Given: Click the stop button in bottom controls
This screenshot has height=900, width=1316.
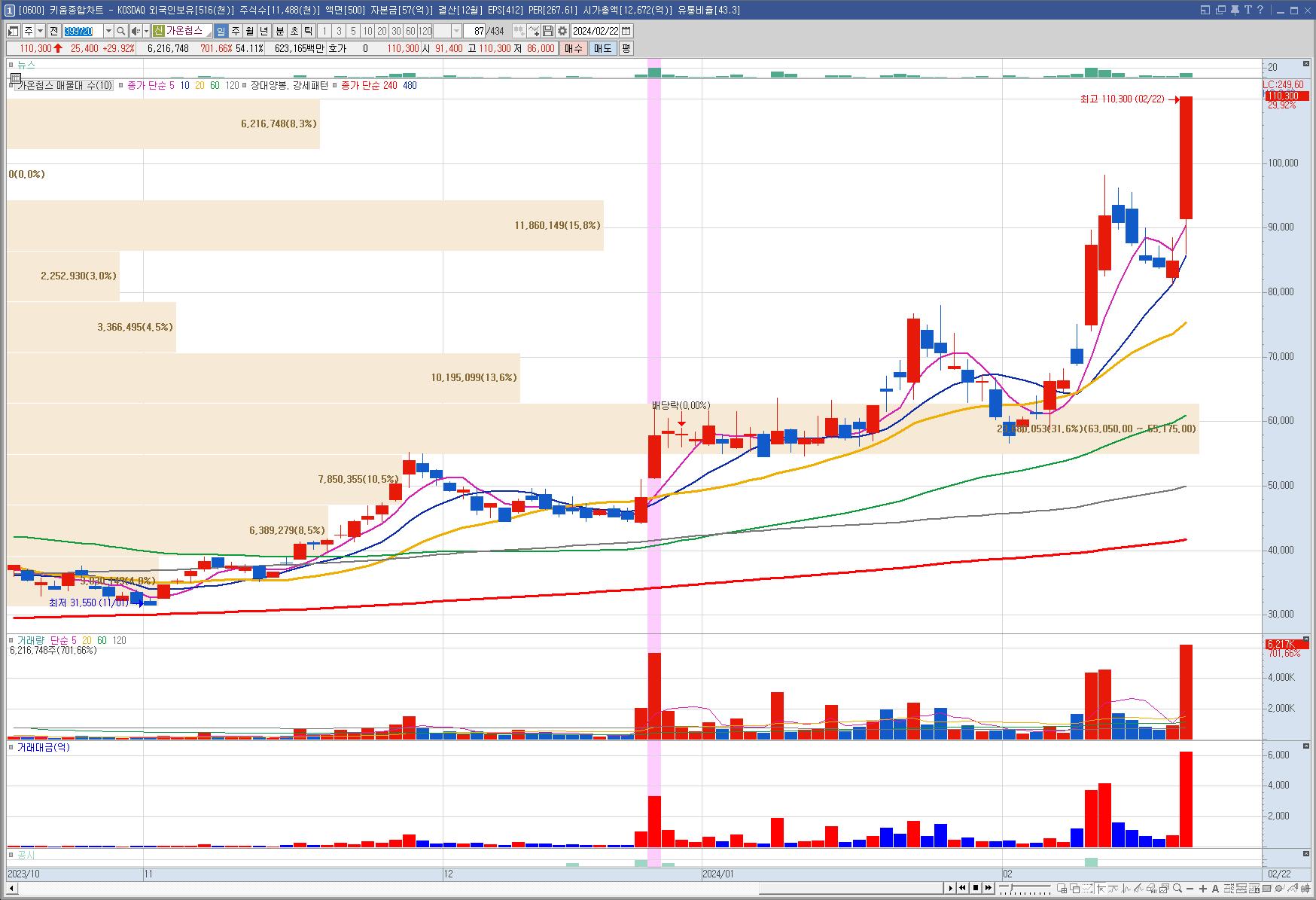Looking at the screenshot, I should tap(976, 888).
